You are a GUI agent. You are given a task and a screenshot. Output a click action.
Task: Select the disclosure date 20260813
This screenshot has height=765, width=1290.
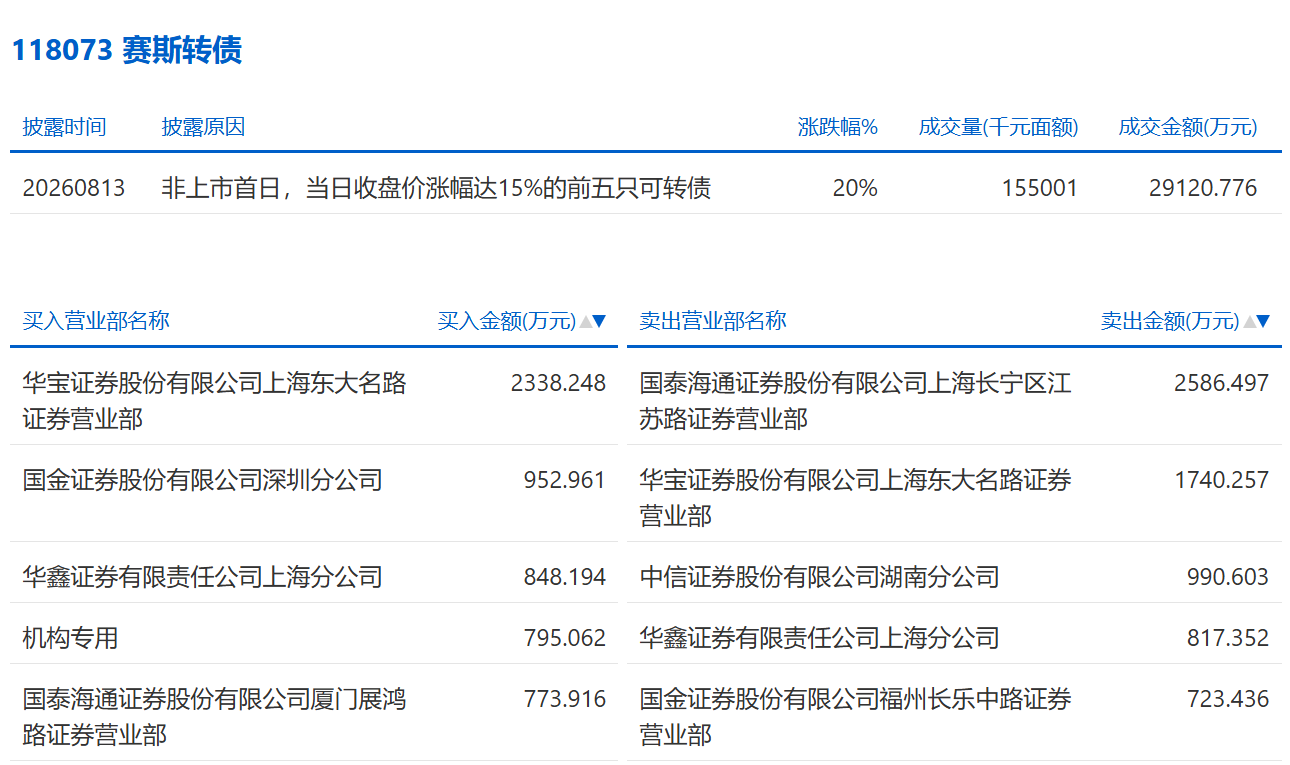(x=74, y=188)
